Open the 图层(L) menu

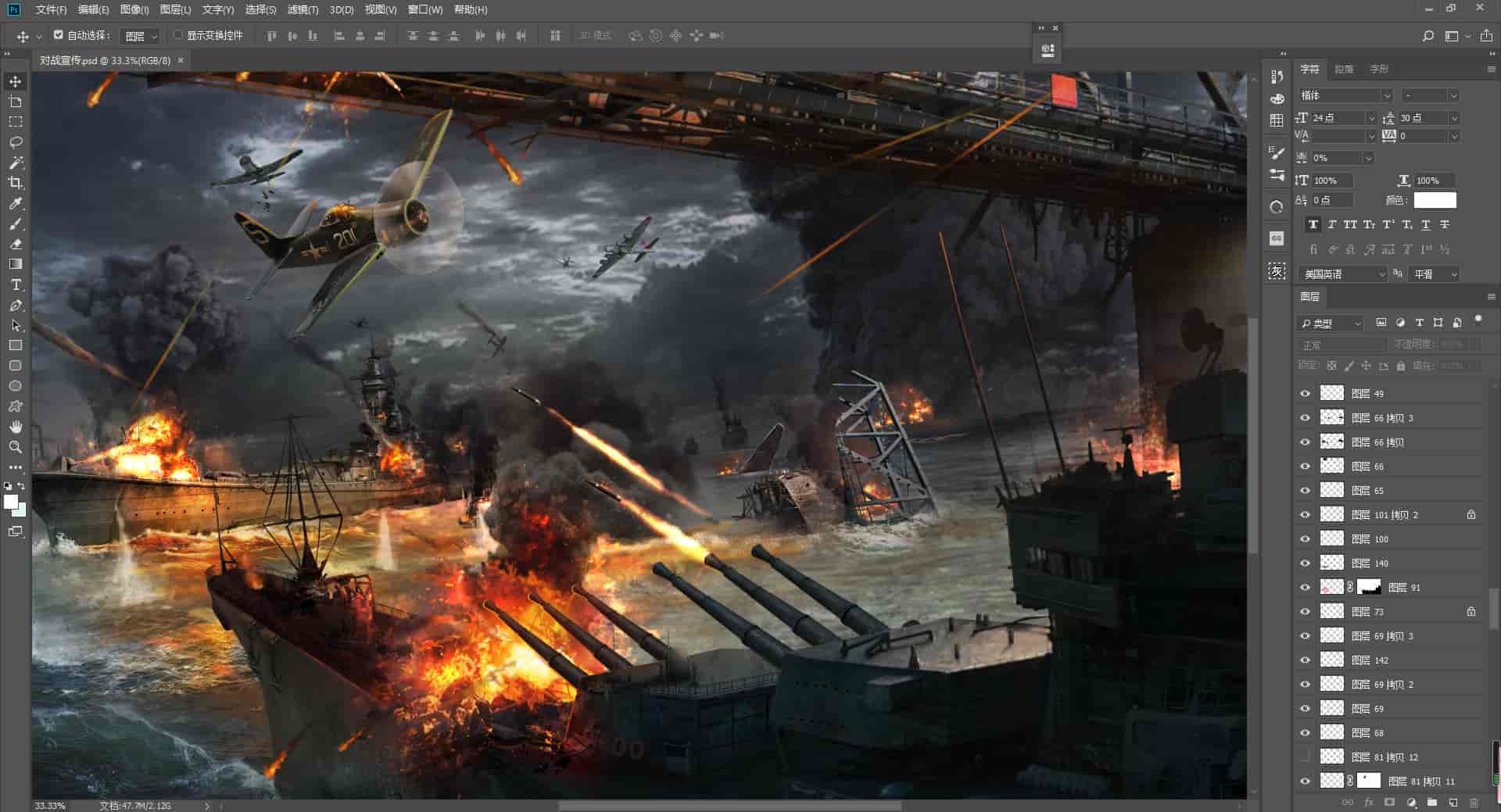[x=175, y=9]
